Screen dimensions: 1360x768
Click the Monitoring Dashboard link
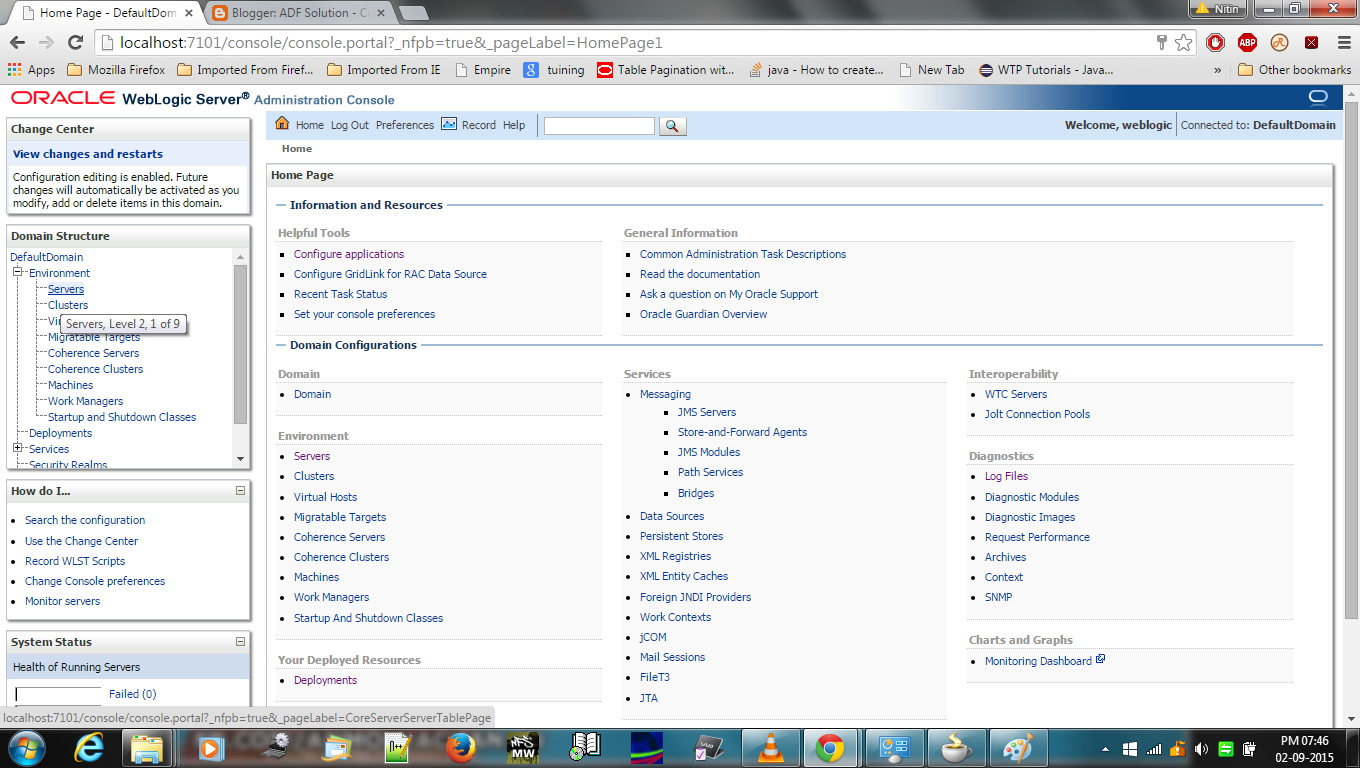tap(1038, 661)
